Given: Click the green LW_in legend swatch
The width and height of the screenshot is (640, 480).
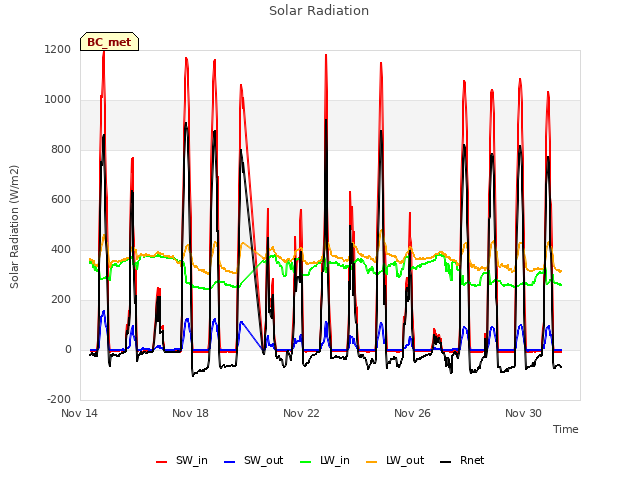Looking at the screenshot, I should coord(306,462).
